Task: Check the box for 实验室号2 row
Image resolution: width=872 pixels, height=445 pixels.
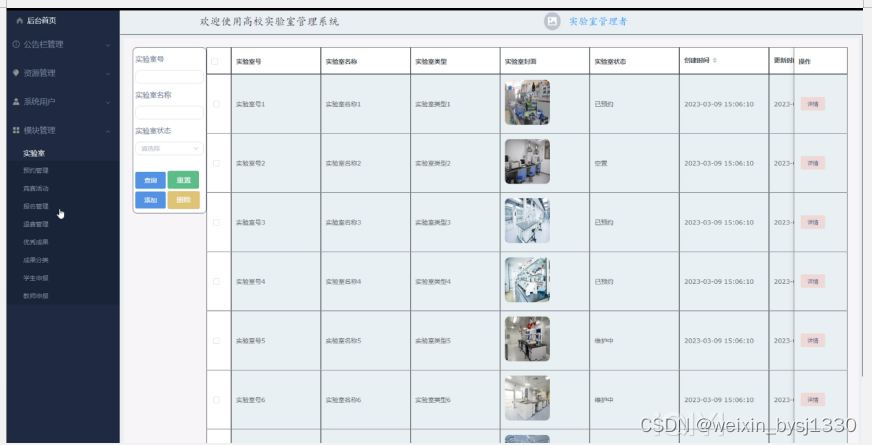Action: (216, 163)
